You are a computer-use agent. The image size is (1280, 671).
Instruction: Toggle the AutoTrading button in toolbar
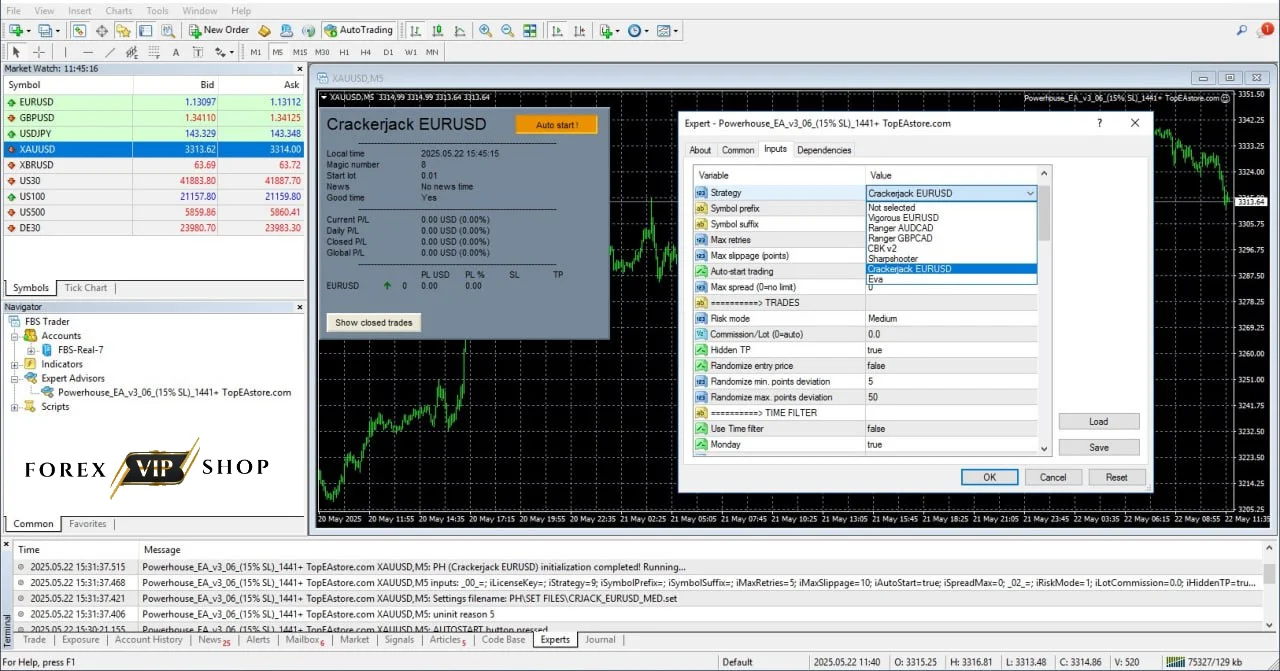tap(359, 30)
